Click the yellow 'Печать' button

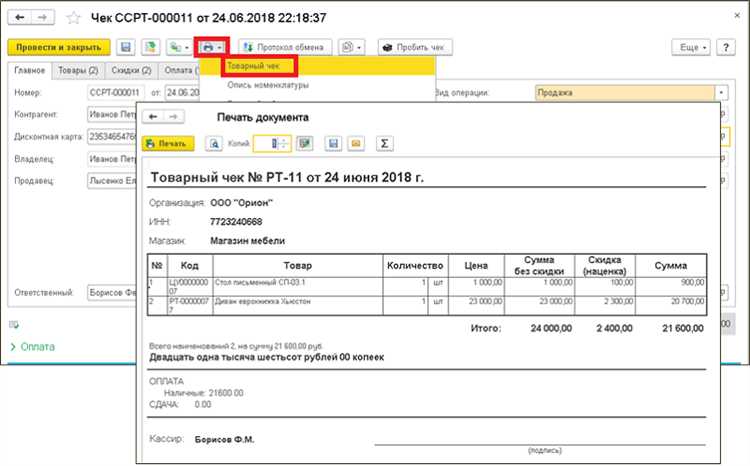point(168,144)
